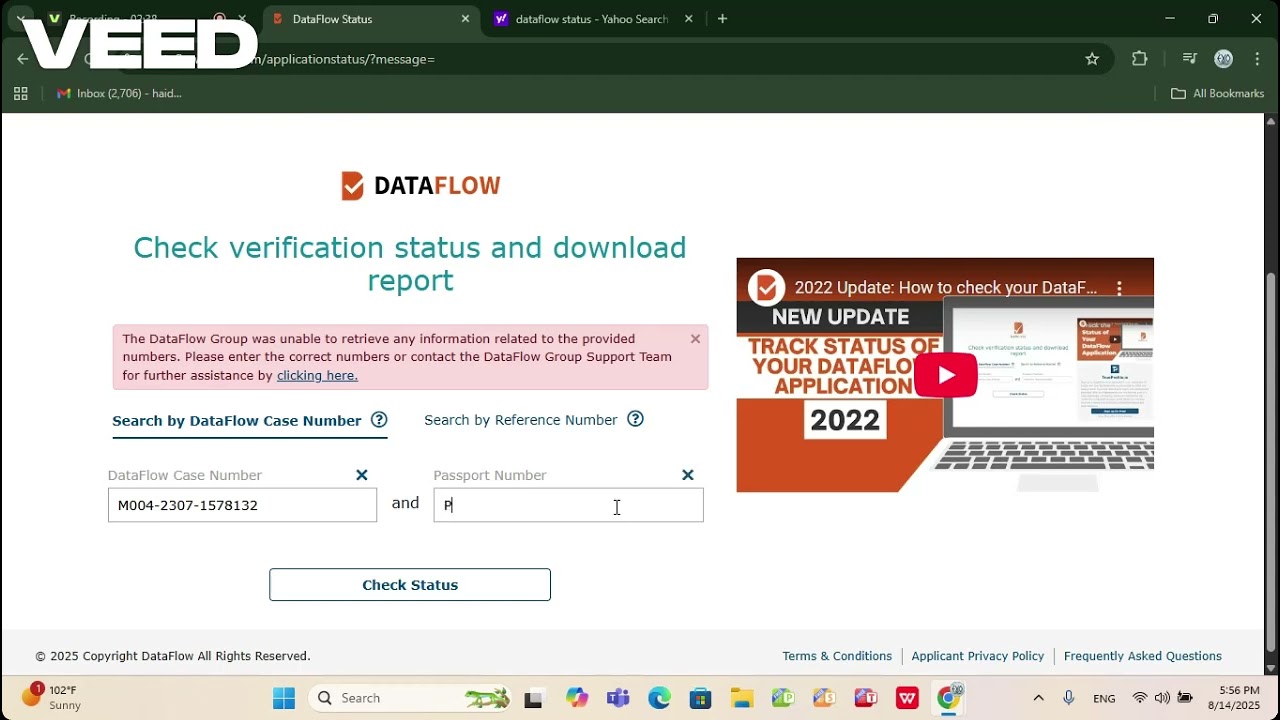The height and width of the screenshot is (720, 1280).
Task: Open Windows Start menu
Action: tap(284, 698)
